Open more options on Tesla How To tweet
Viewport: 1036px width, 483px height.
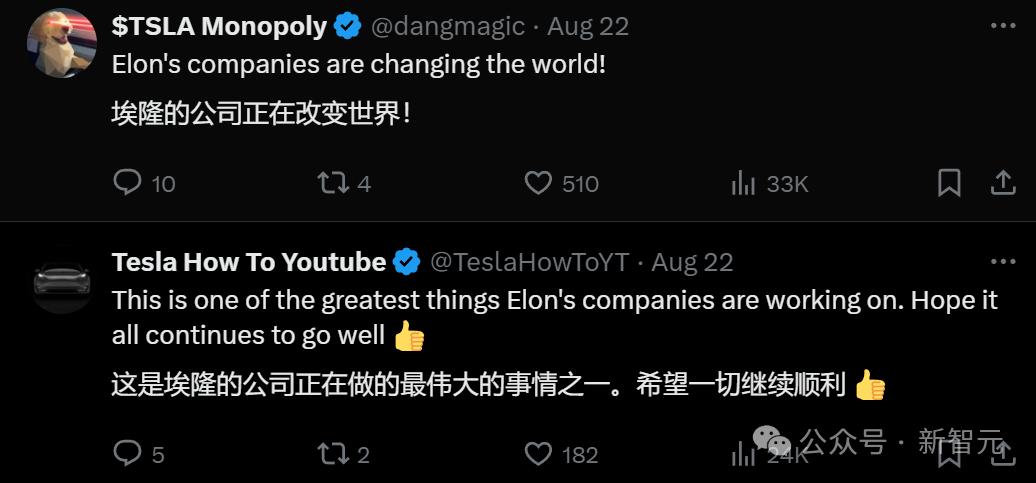1002,262
